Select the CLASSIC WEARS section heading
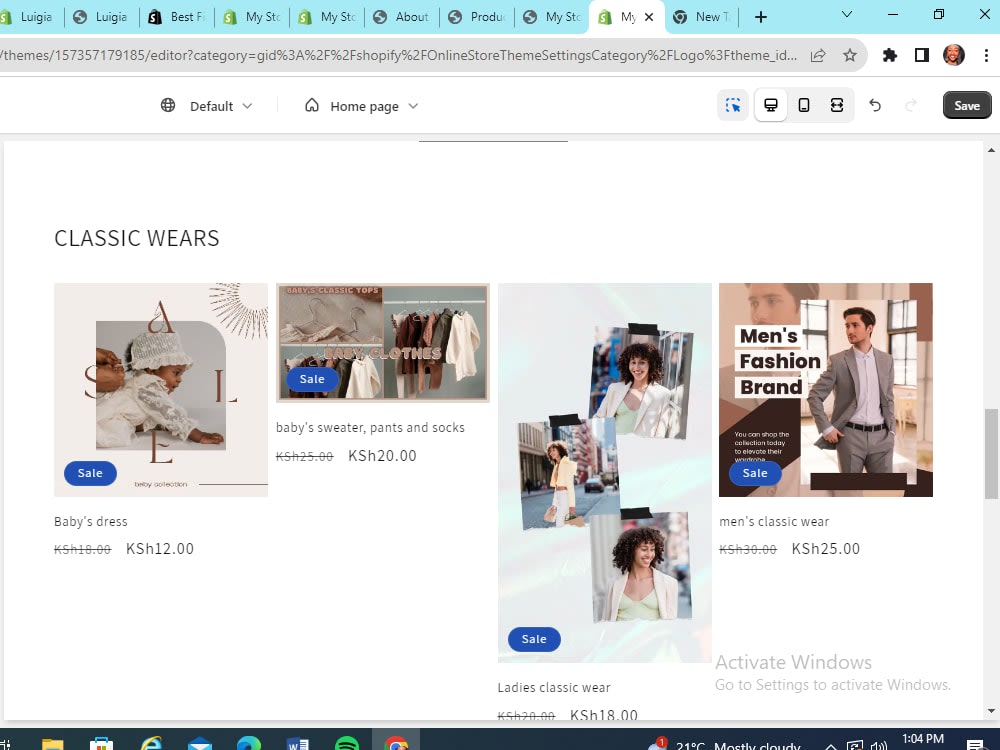The image size is (1000, 750). (x=137, y=239)
